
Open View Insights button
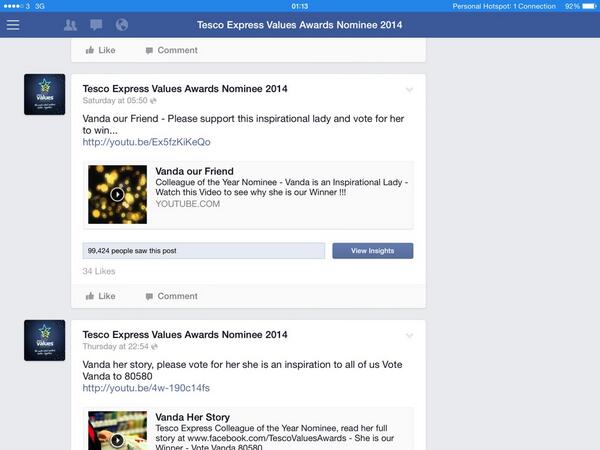pos(373,251)
